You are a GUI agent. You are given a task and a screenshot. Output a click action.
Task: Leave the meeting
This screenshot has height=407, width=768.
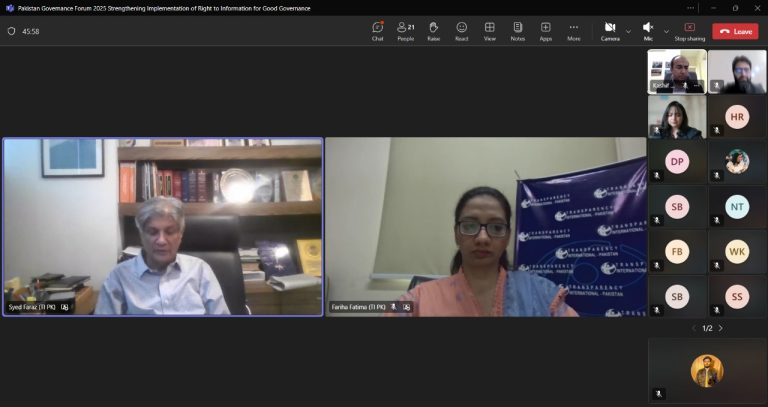735,31
